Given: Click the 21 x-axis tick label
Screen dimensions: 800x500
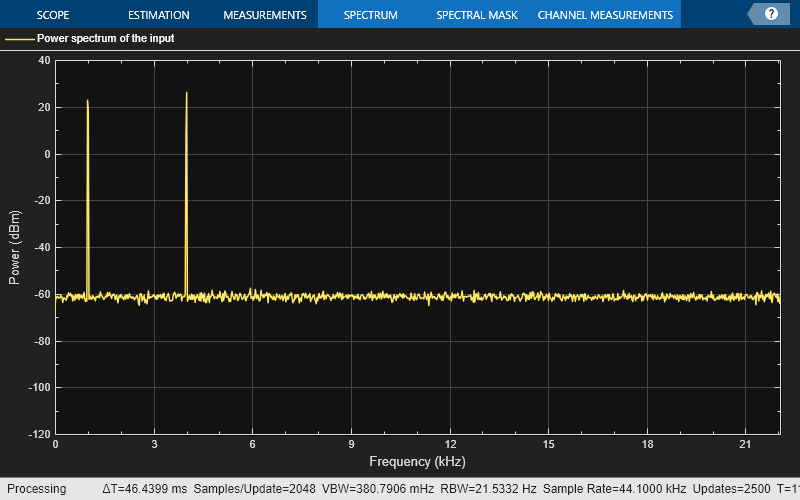Looking at the screenshot, I should (745, 444).
